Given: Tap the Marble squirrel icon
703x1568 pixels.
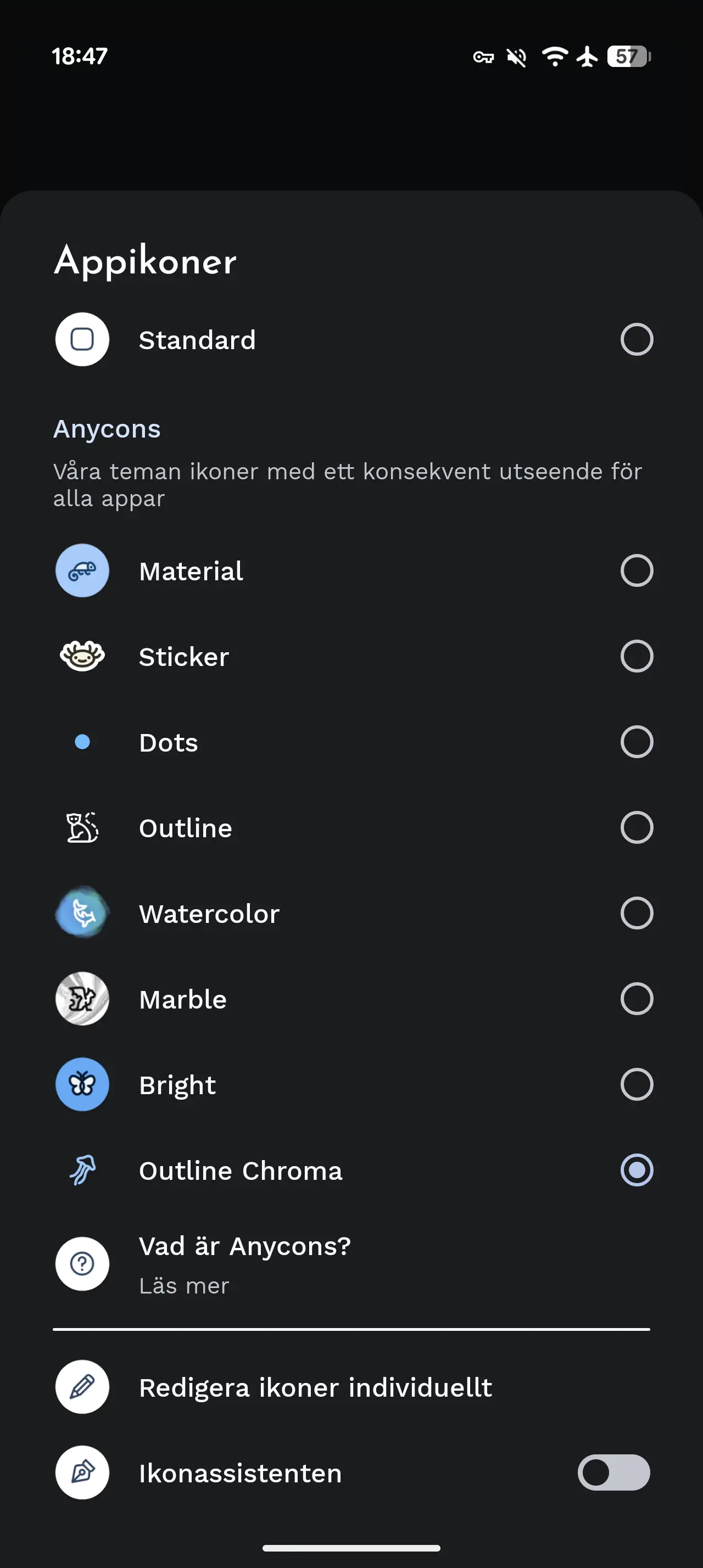Looking at the screenshot, I should coord(82,999).
